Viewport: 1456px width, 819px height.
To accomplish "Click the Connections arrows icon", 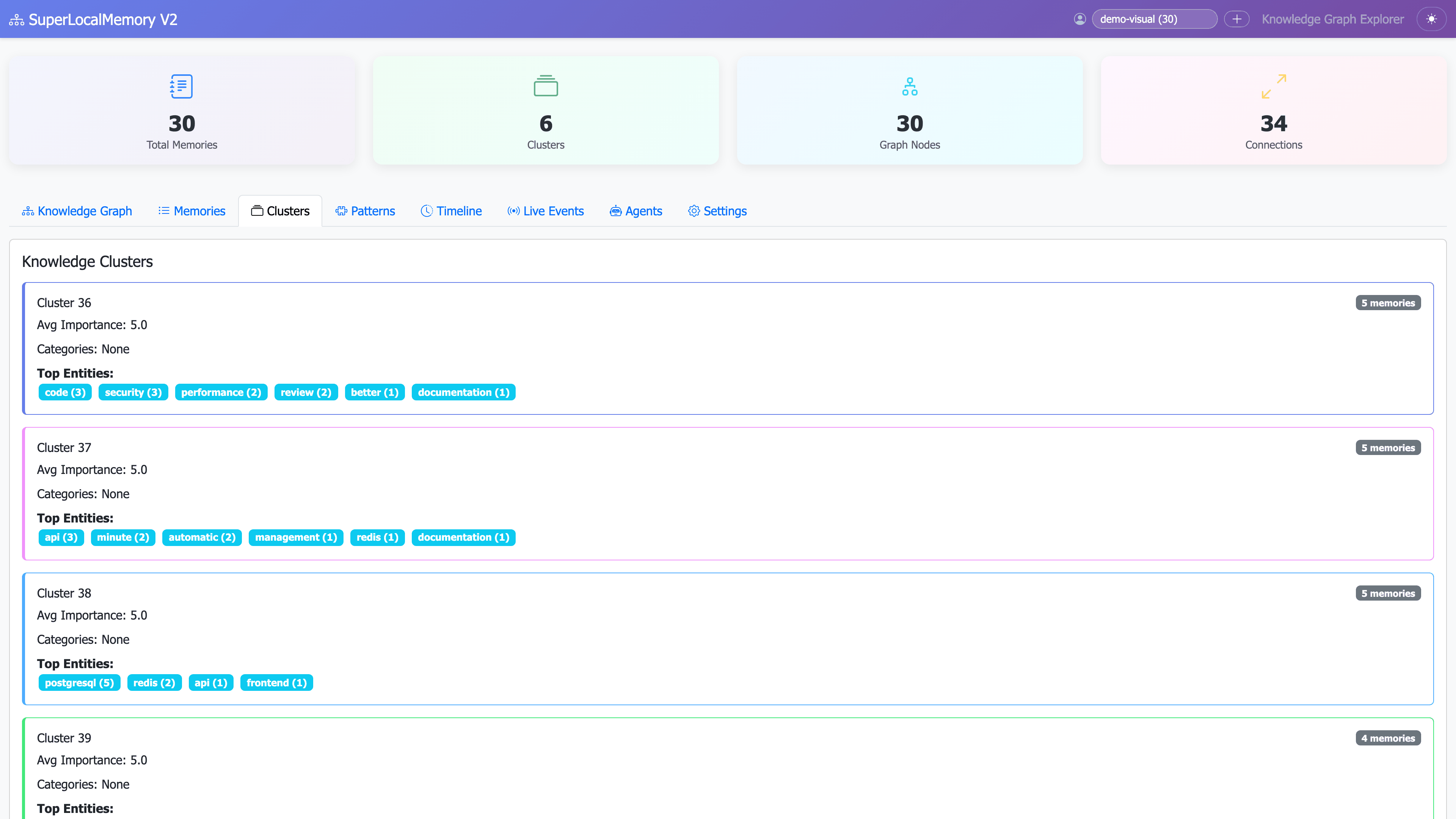I will (1274, 86).
